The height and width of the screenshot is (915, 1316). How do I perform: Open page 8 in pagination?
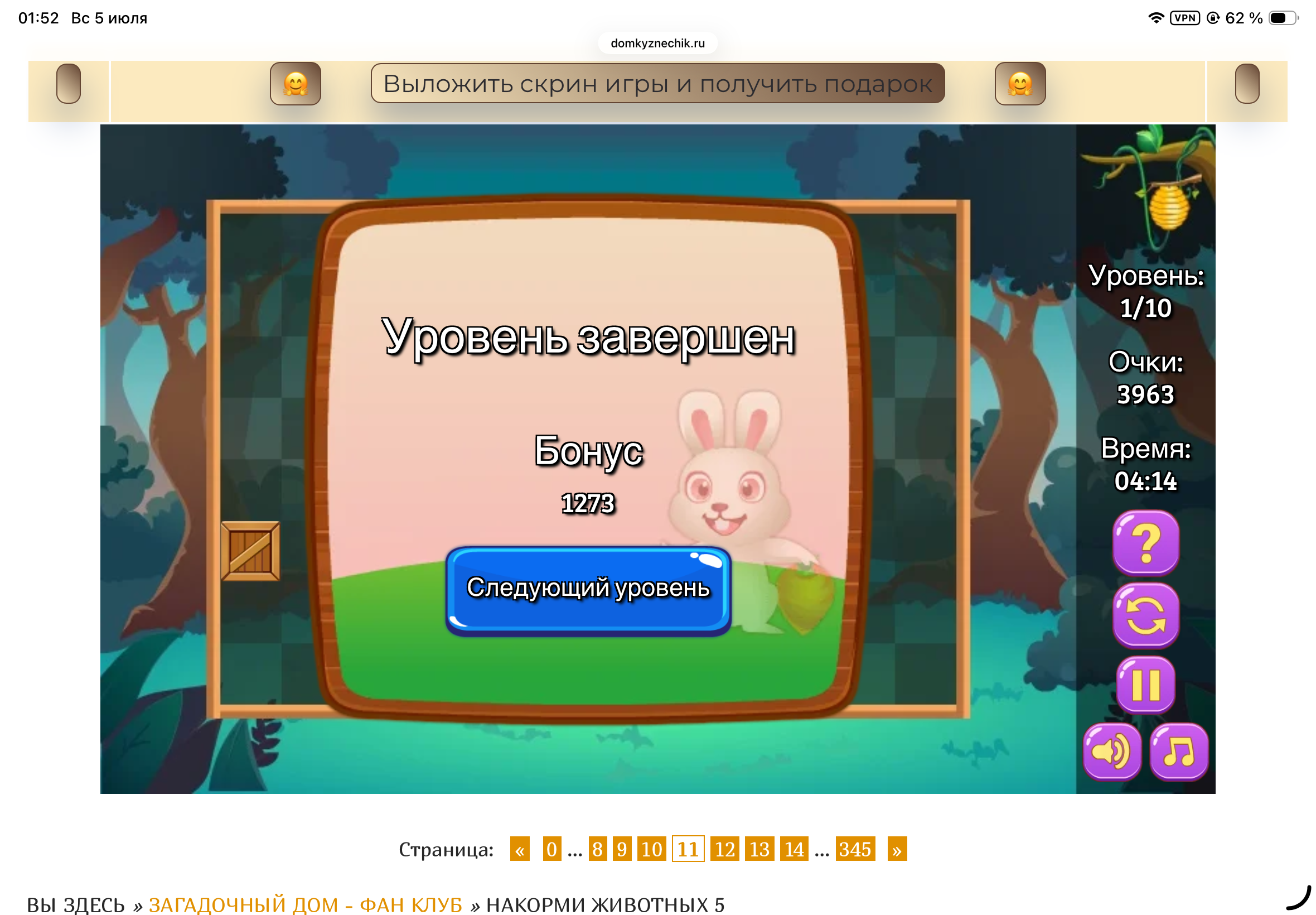click(597, 849)
